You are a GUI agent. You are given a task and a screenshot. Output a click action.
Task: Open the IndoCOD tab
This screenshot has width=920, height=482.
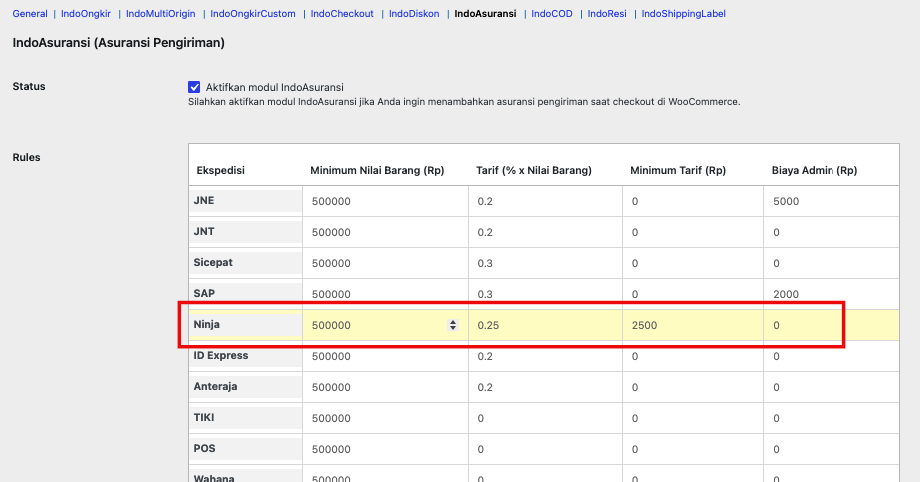(552, 14)
